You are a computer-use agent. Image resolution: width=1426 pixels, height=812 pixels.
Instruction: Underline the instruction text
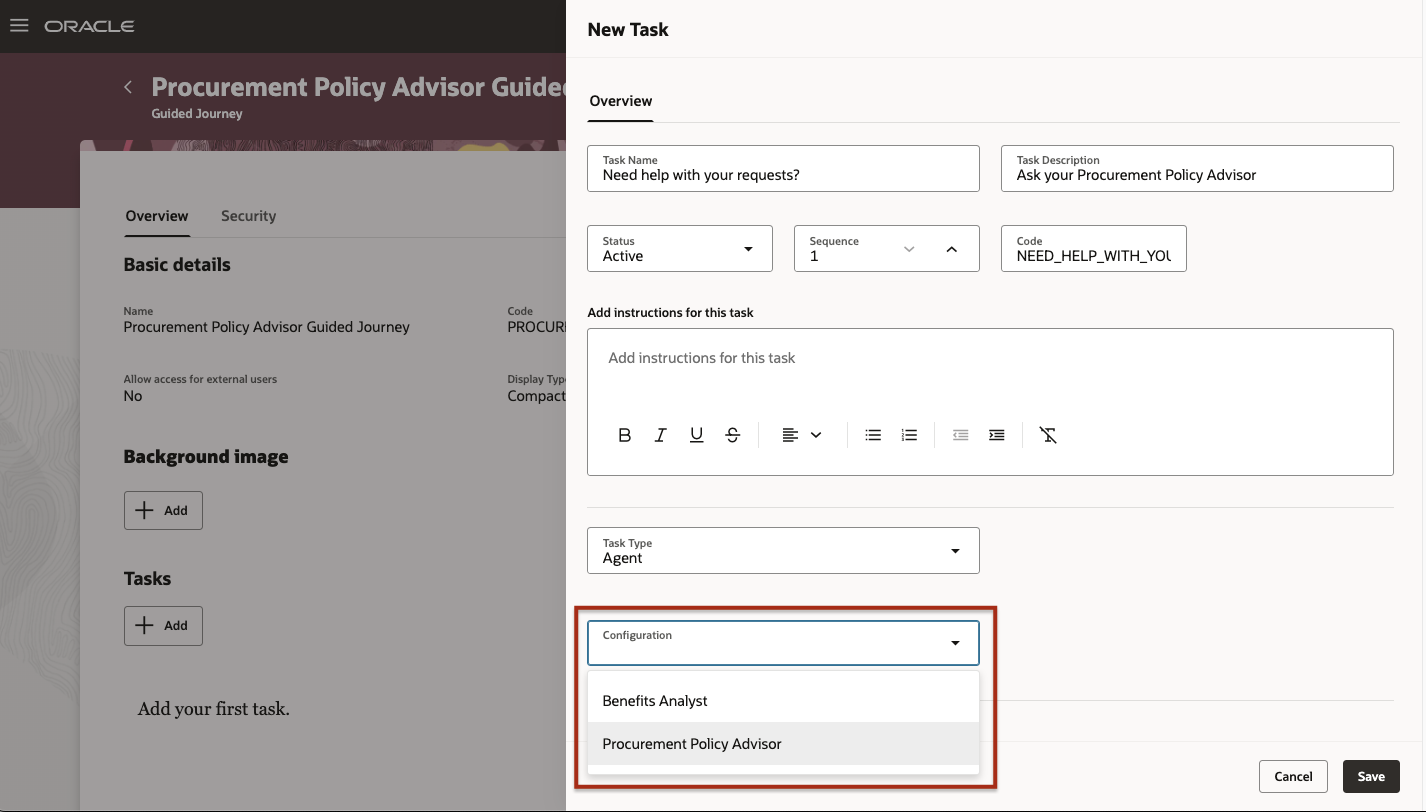click(x=697, y=435)
